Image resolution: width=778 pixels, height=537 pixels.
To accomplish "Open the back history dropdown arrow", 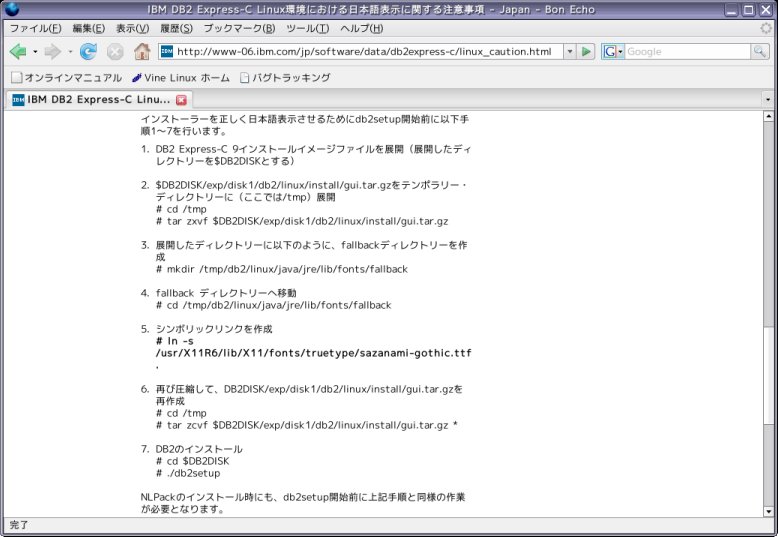I will 35,52.
